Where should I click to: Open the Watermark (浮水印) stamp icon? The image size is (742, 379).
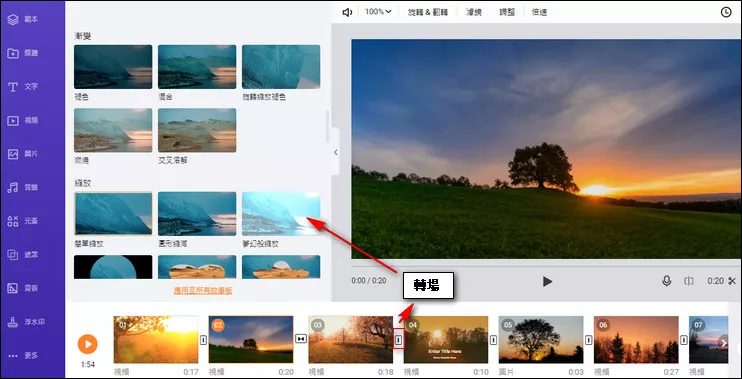[x=13, y=322]
